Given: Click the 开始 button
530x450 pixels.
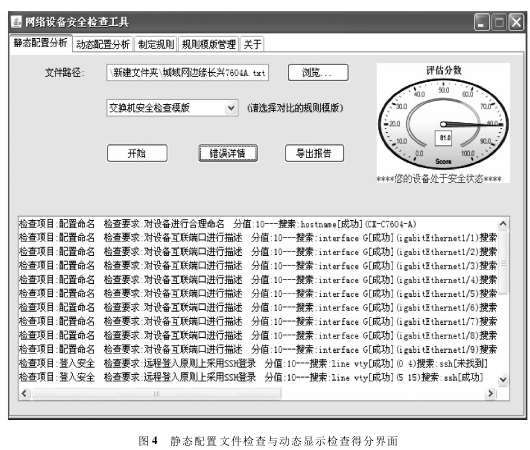Looking at the screenshot, I should [137, 153].
